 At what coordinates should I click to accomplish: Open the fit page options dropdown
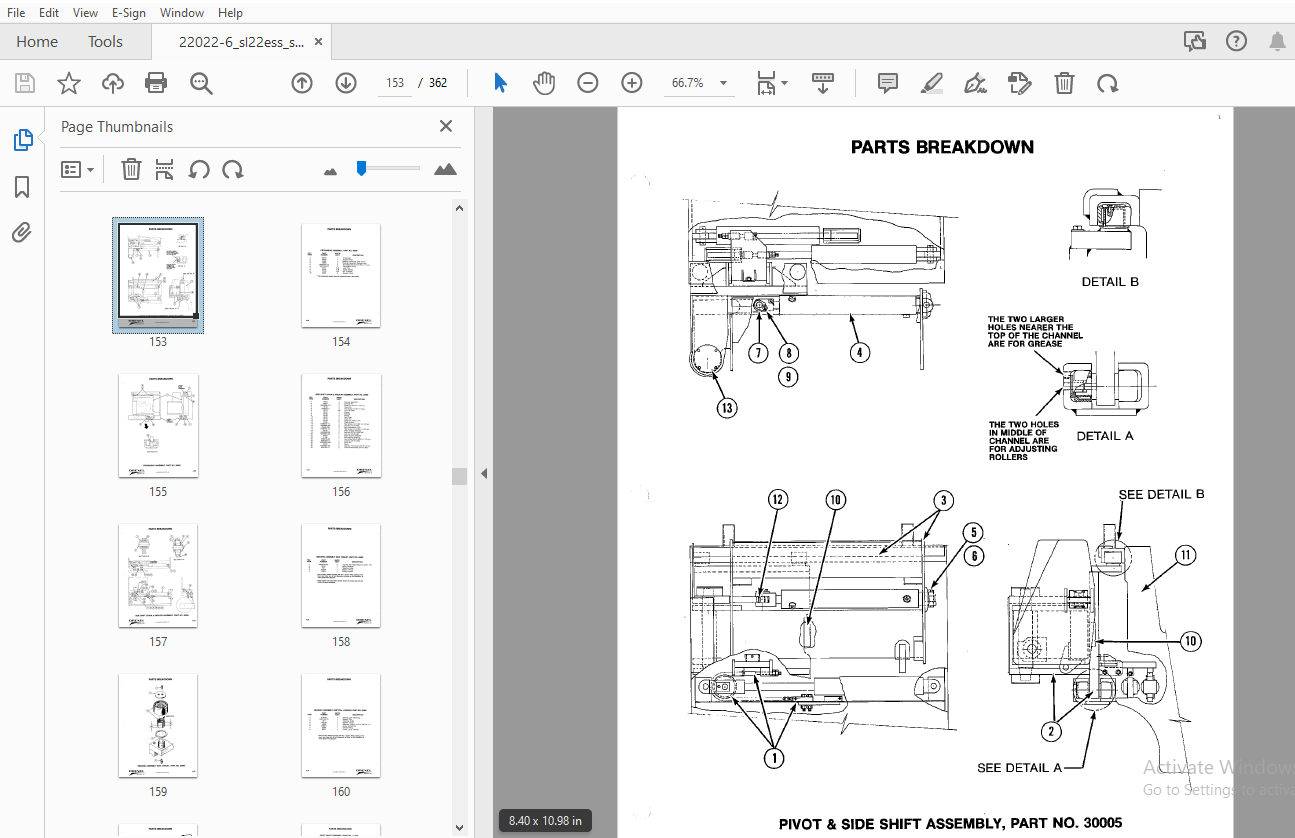(x=772, y=83)
